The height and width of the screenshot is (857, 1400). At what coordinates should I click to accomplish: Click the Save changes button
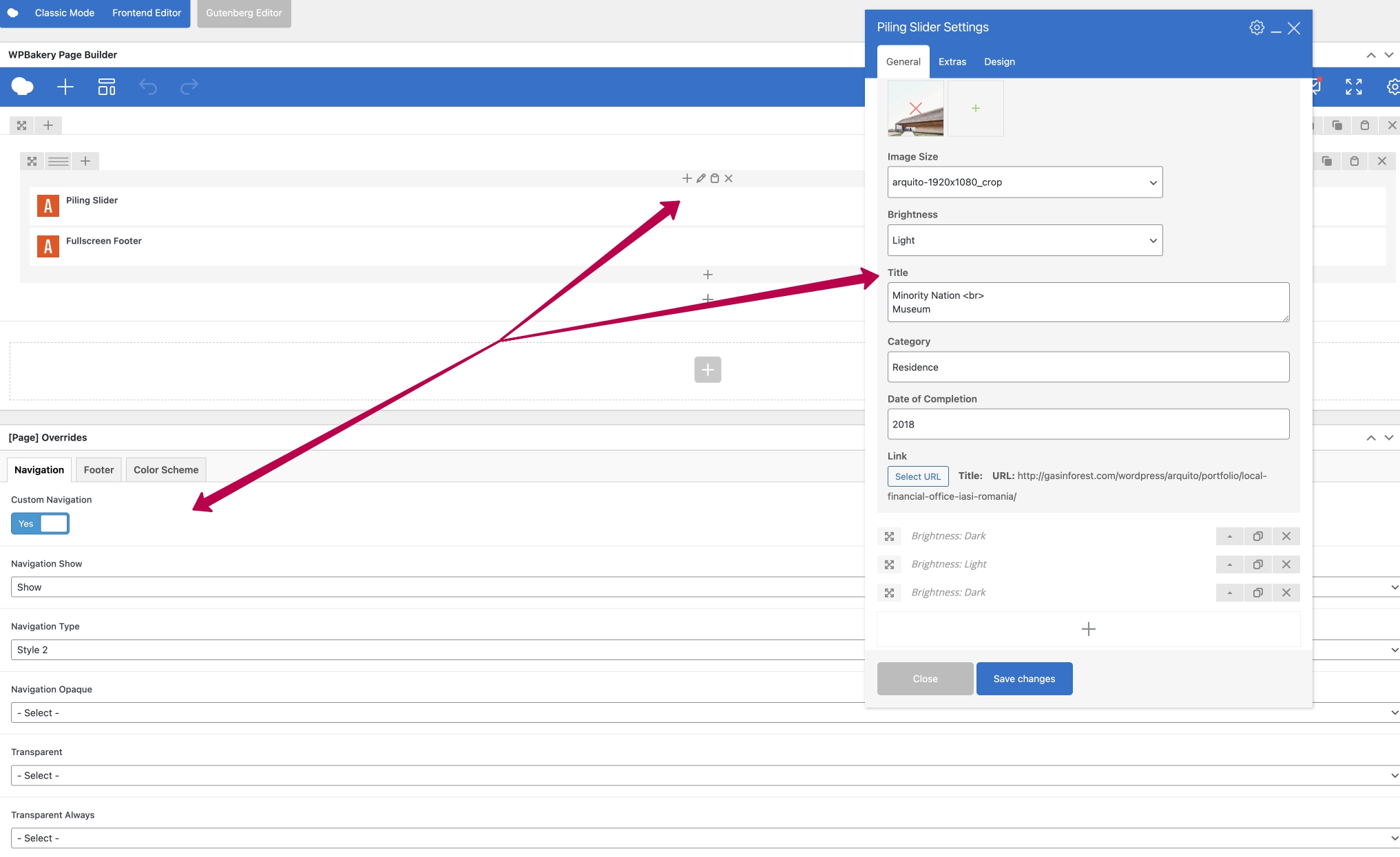(x=1024, y=679)
